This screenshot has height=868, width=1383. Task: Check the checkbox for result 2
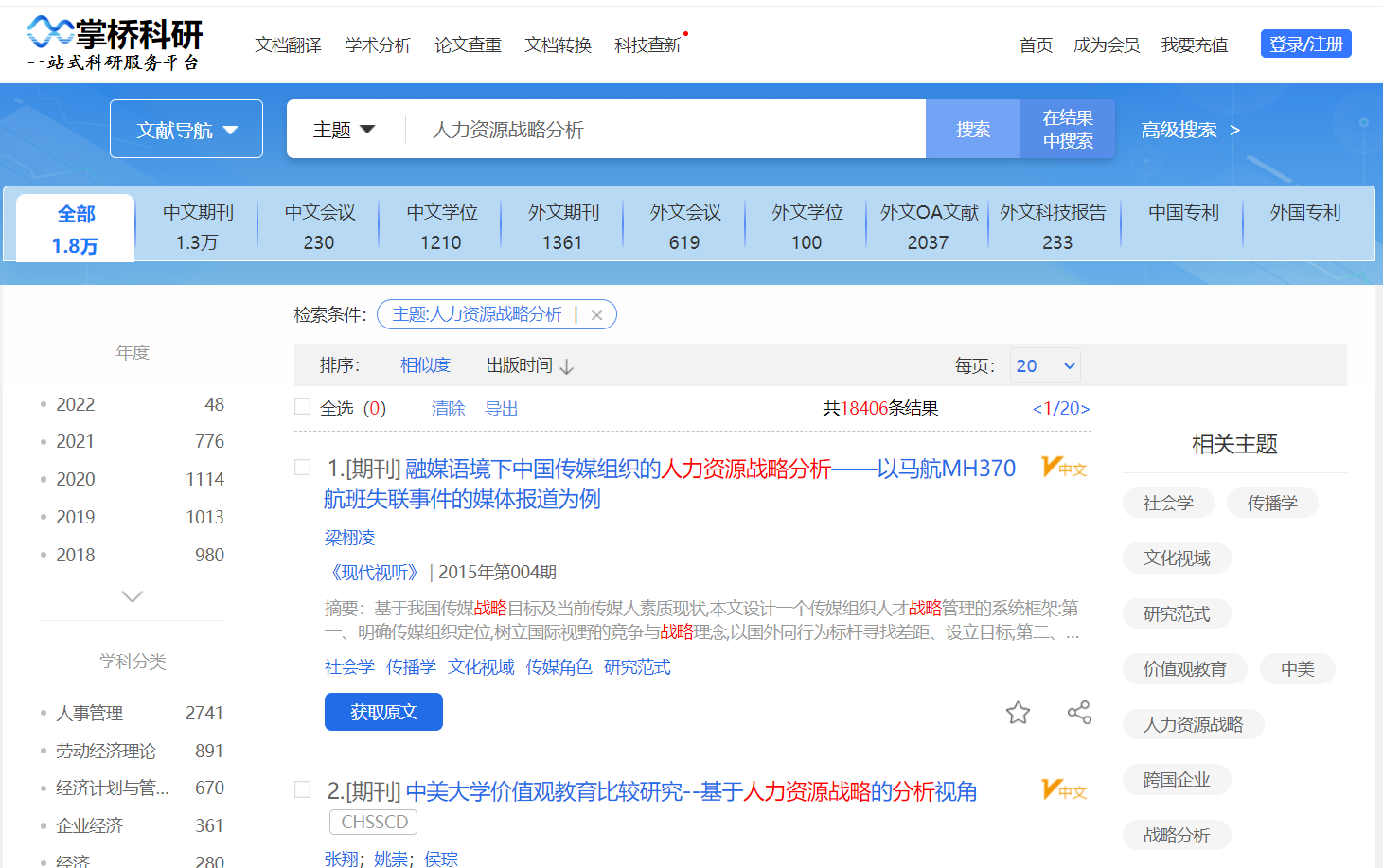303,789
